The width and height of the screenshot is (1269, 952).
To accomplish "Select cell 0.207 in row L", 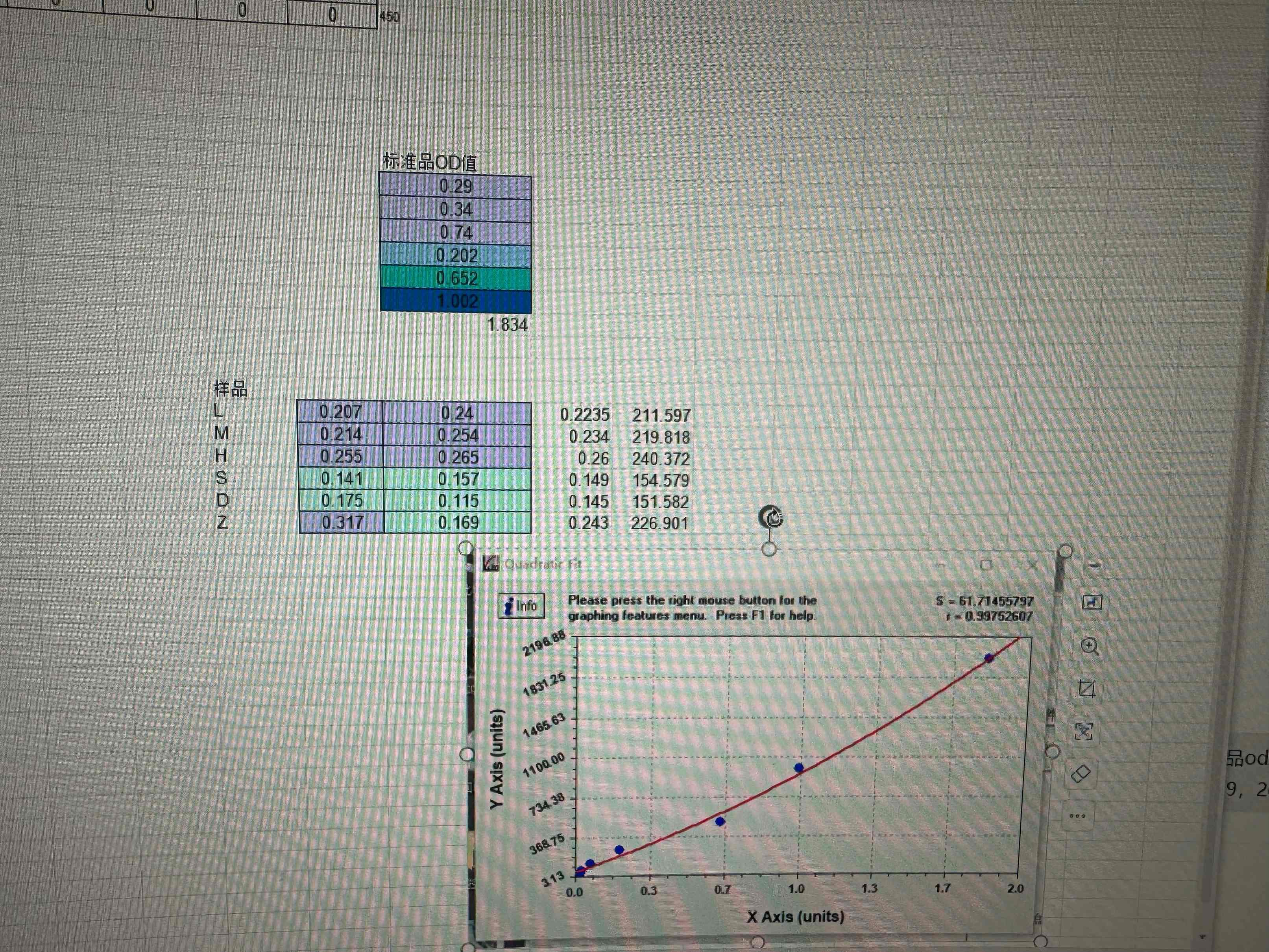I will click(340, 412).
